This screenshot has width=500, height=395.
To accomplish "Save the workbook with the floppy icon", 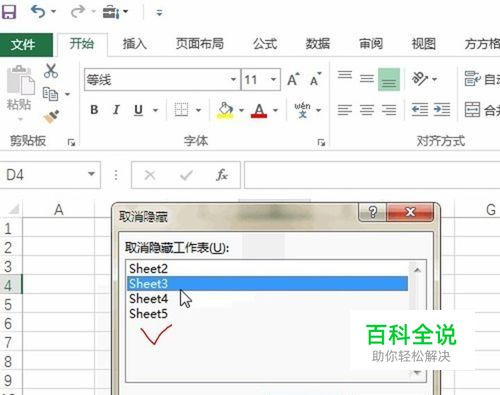I will tap(9, 12).
